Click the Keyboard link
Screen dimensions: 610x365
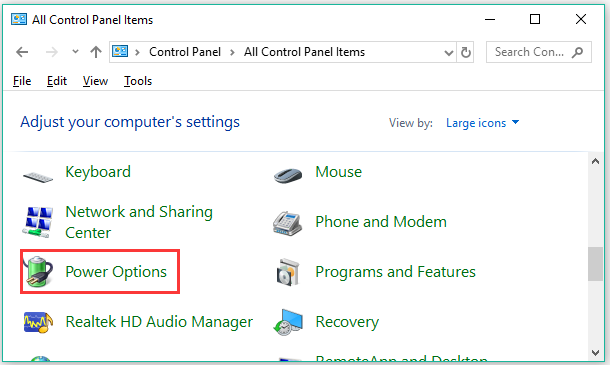98,172
